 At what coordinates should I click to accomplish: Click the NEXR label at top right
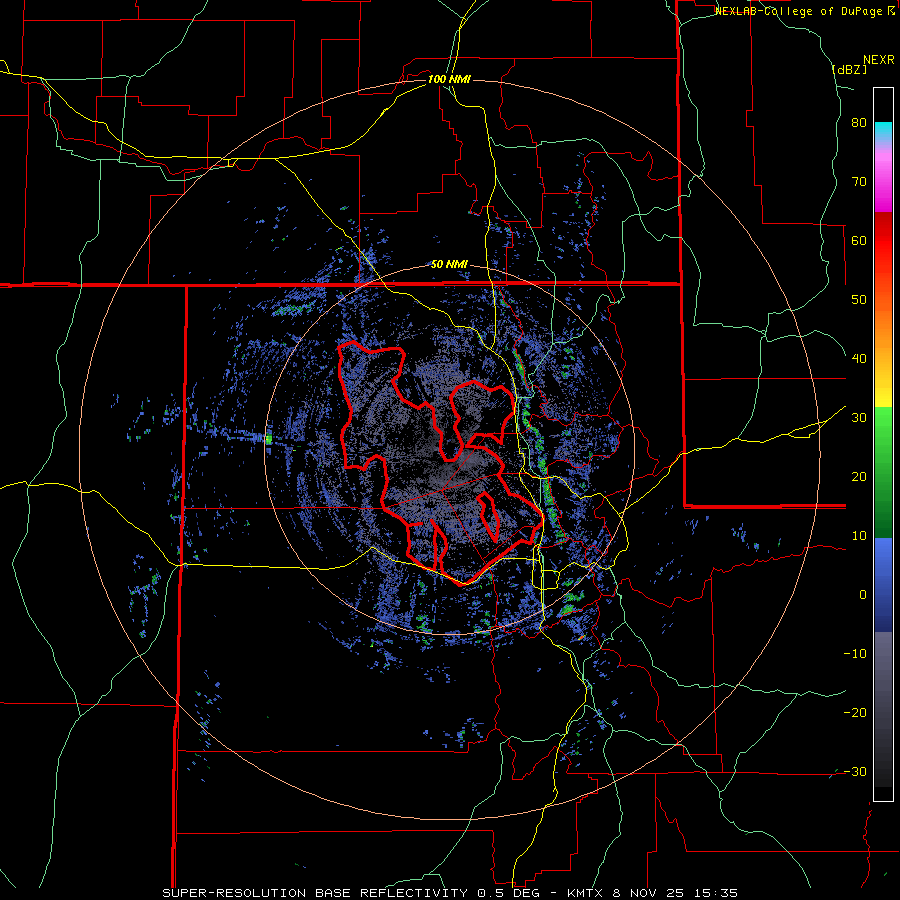[x=878, y=60]
